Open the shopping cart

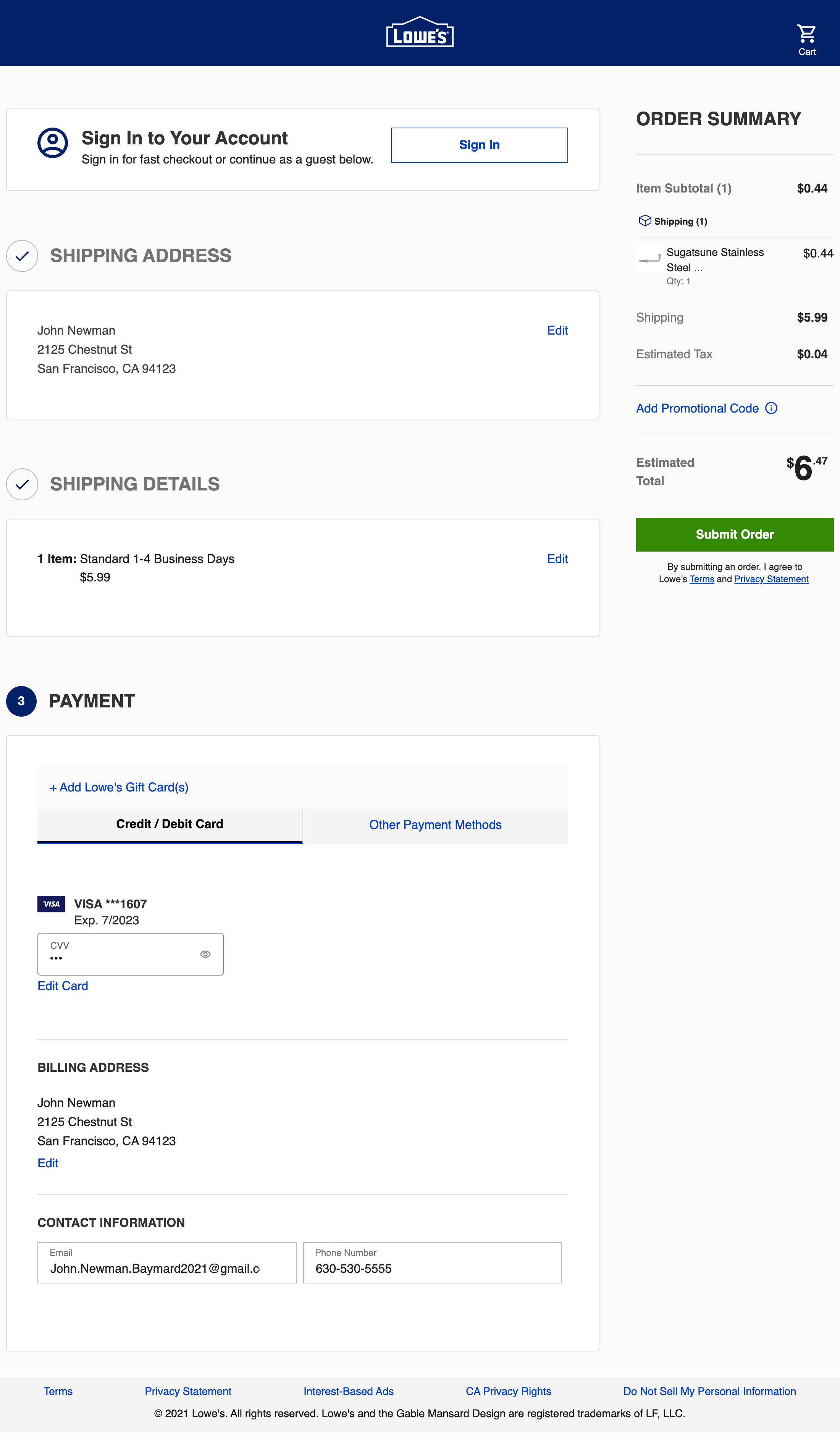807,33
